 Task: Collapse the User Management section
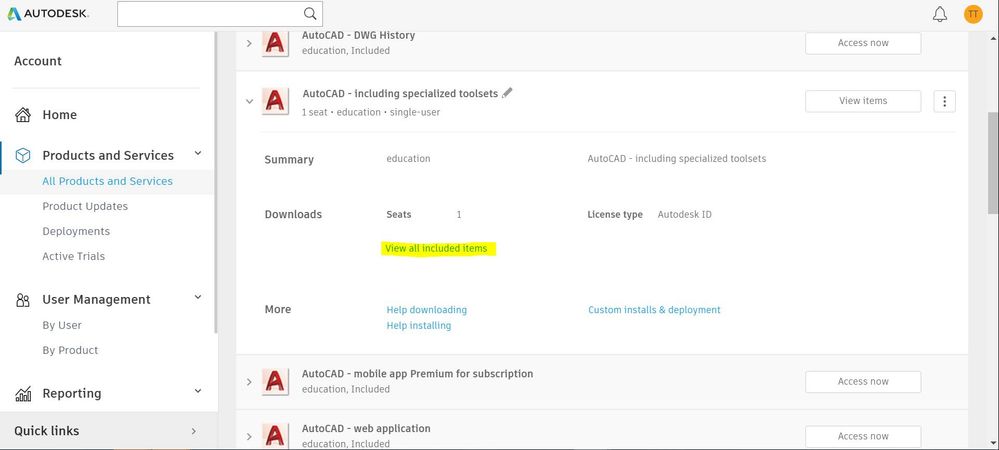pos(198,297)
